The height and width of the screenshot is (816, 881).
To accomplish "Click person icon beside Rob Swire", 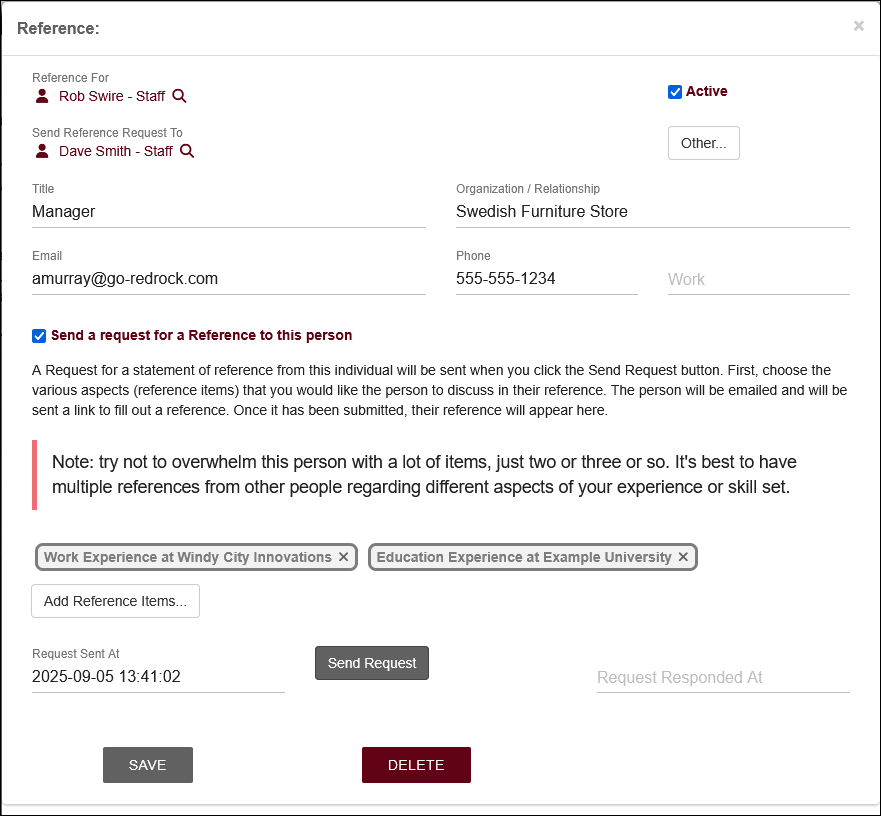I will [42, 97].
